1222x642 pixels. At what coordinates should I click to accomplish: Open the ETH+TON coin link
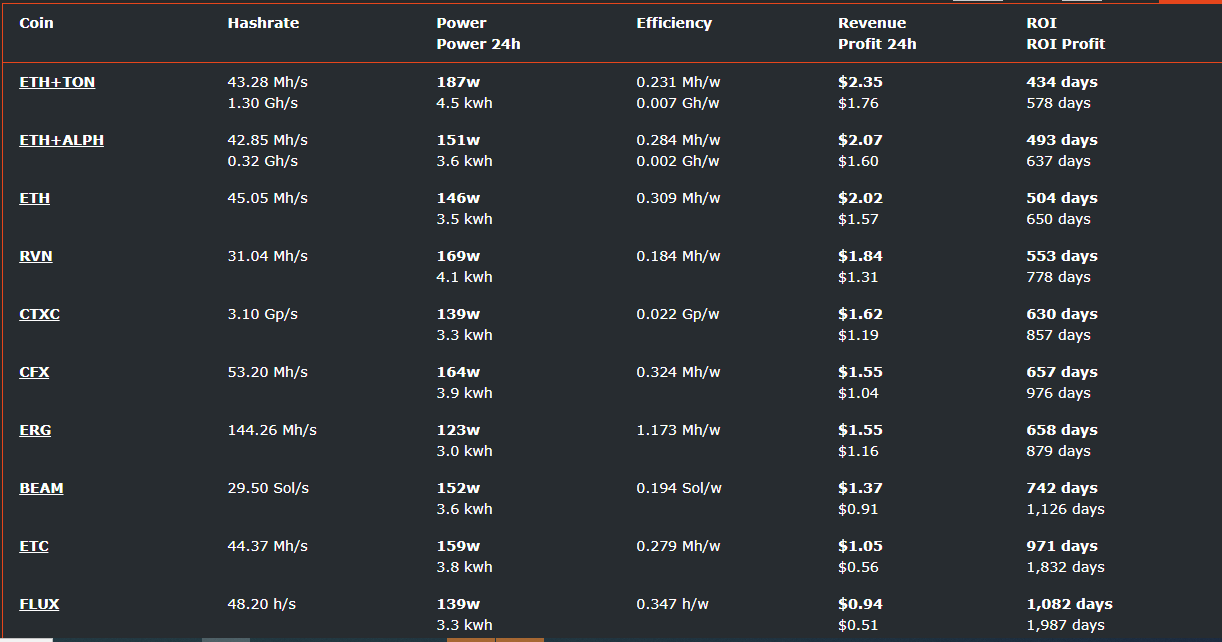pos(57,82)
